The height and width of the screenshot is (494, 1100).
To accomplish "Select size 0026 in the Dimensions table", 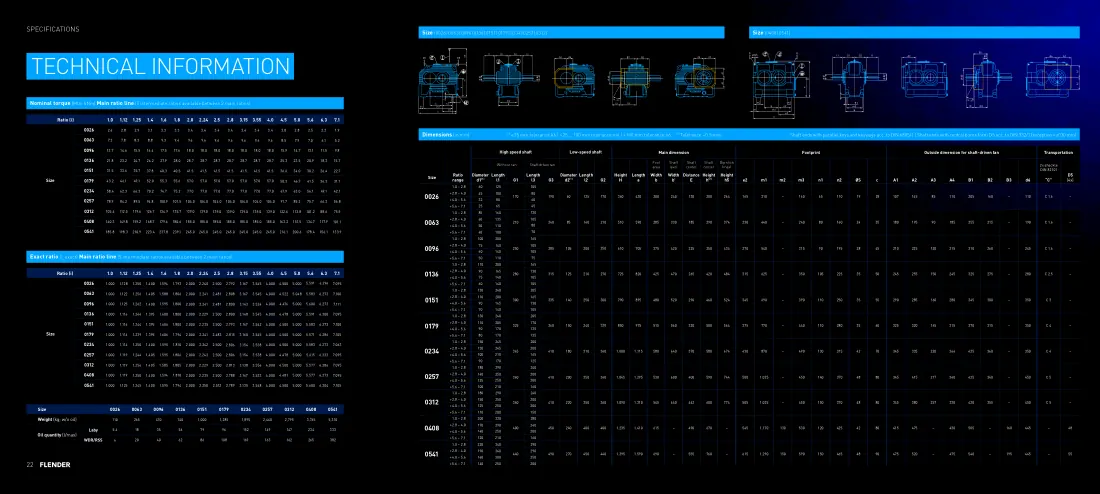I will pyautogui.click(x=432, y=197).
